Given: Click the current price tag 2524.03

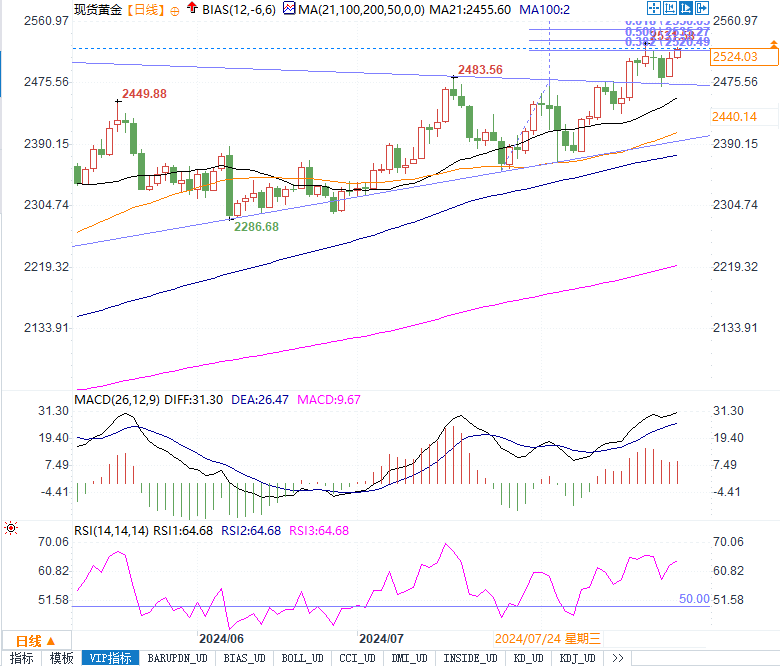Looking at the screenshot, I should point(744,57).
